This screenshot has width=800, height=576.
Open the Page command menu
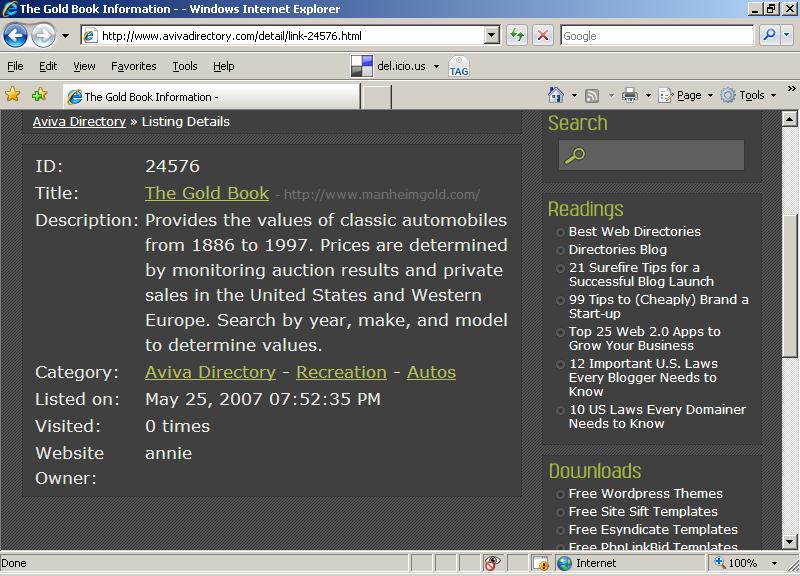point(685,95)
